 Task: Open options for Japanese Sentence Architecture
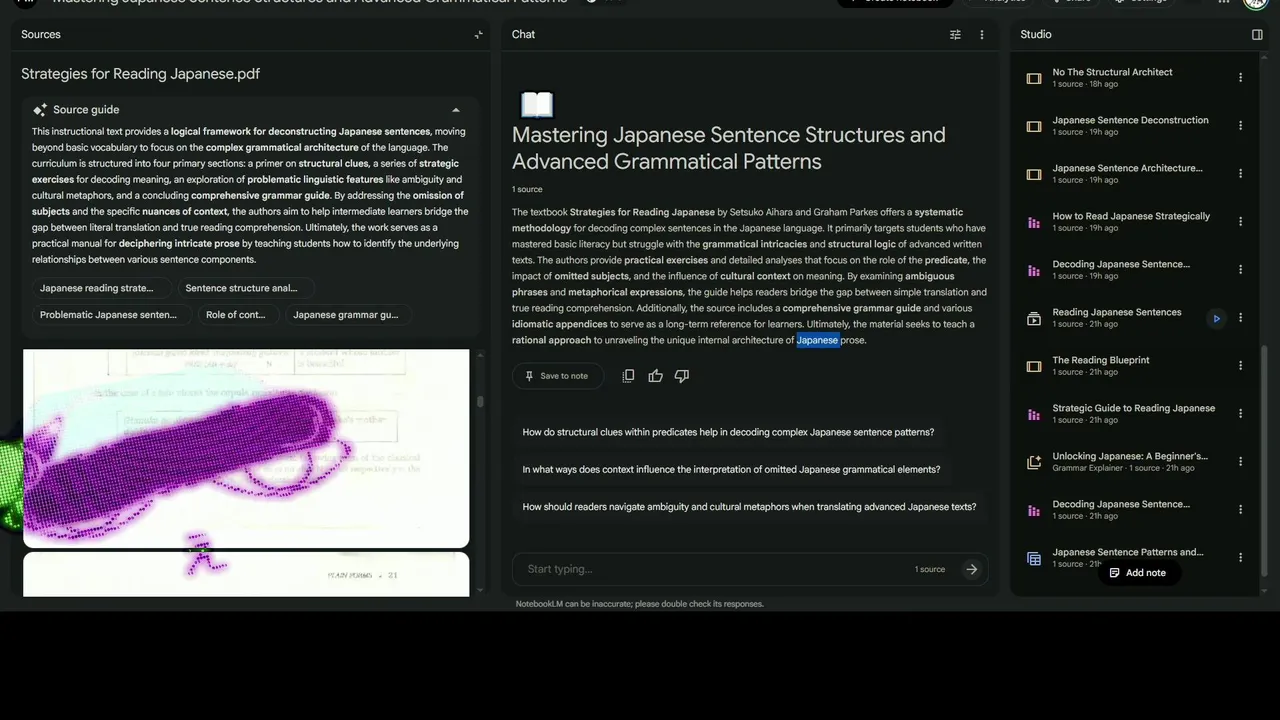click(x=1241, y=174)
